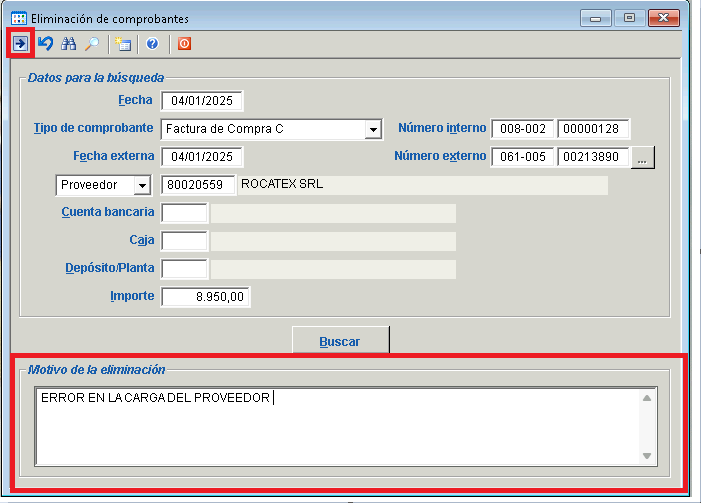Click the new record icon with star
Screen dimensions: 701x503
tap(123, 44)
